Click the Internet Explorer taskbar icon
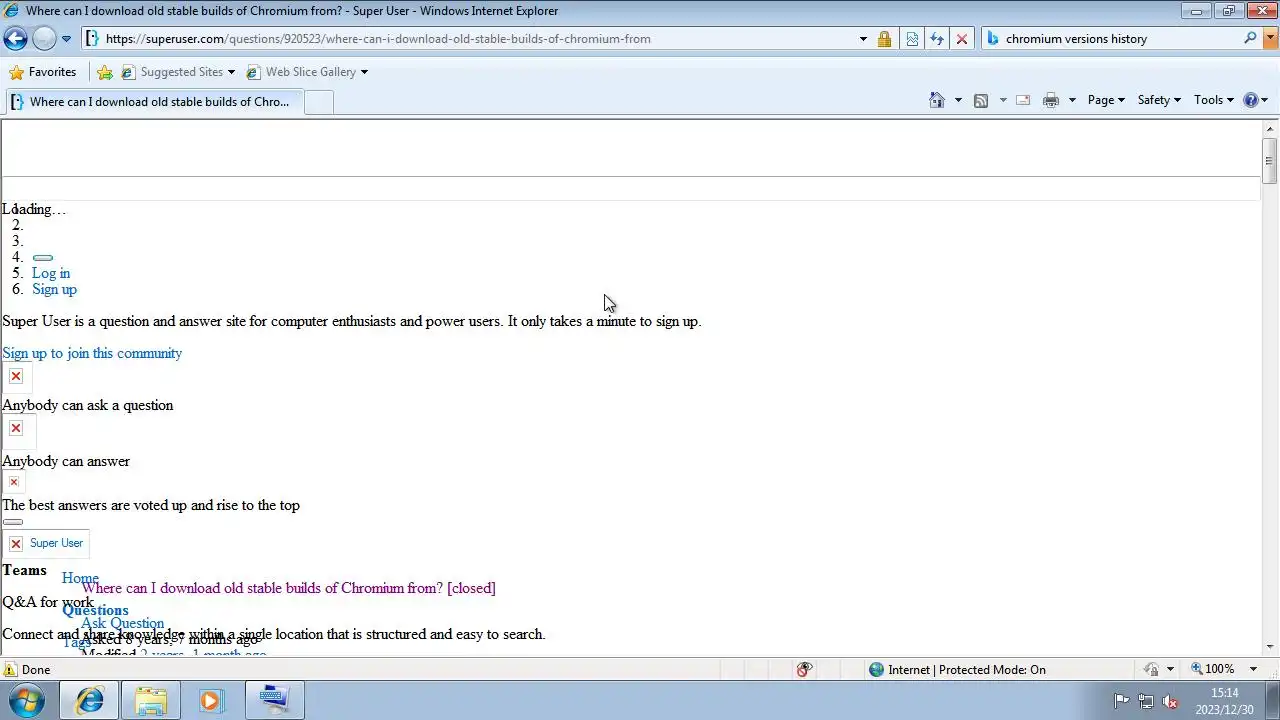 click(x=89, y=700)
